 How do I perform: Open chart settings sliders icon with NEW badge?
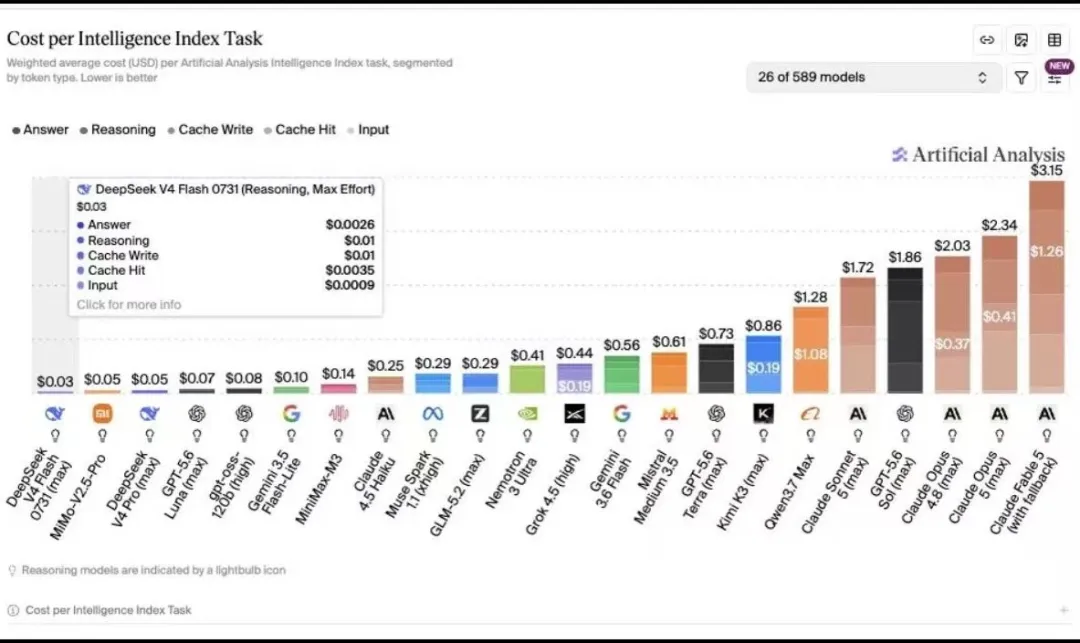1055,77
